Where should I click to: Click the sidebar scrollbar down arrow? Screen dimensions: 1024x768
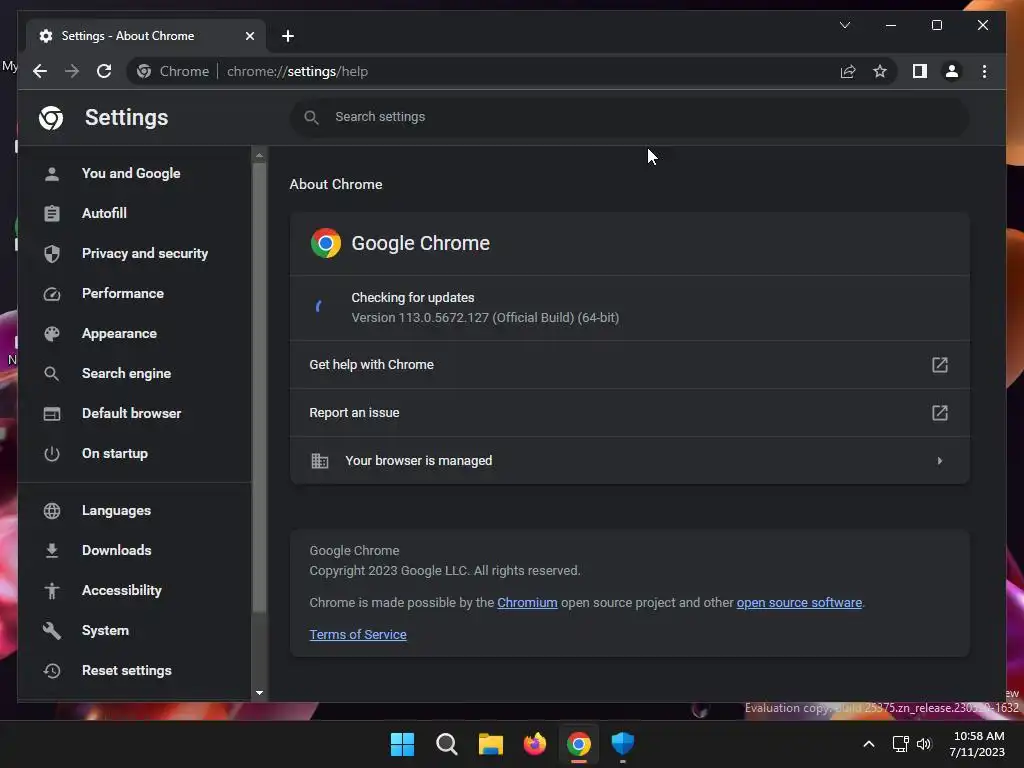(x=259, y=693)
